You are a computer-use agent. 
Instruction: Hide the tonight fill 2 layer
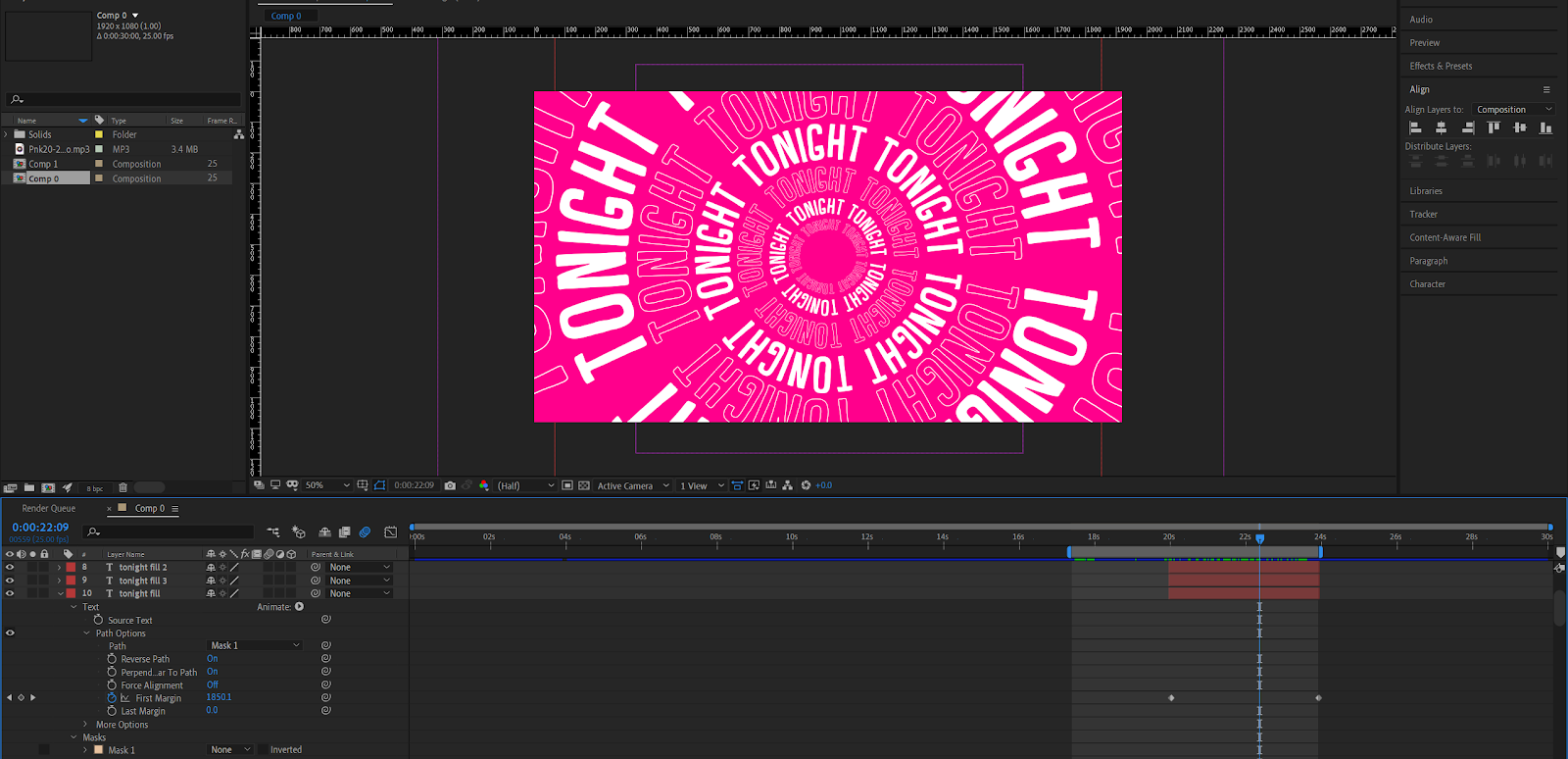tap(10, 567)
